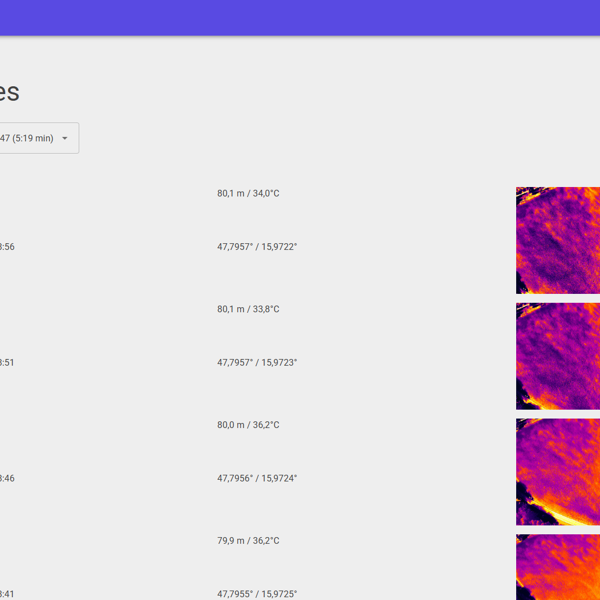Open the second thermal image thumbnail
The height and width of the screenshot is (600, 600).
tap(557, 356)
